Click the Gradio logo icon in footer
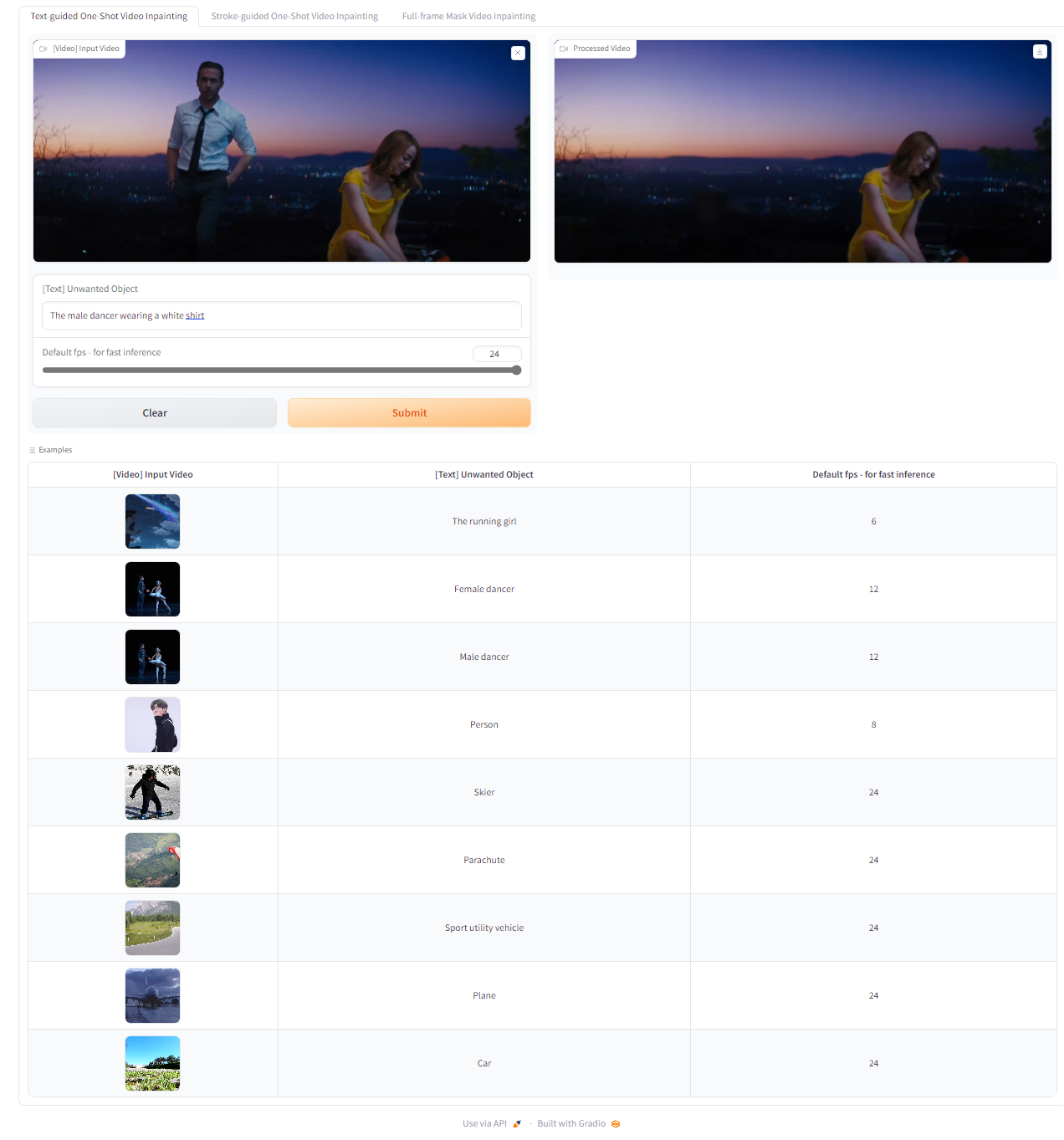Viewport: 1064px width, 1140px height. [616, 1124]
